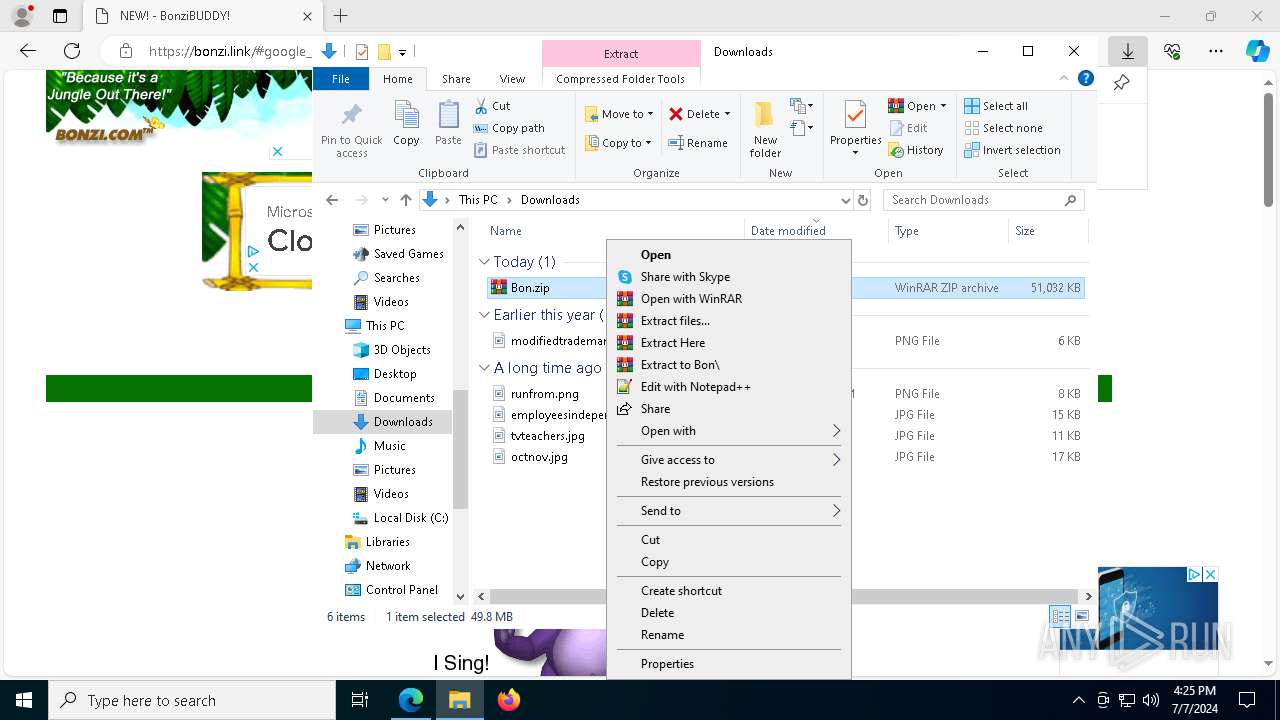This screenshot has height=720, width=1280.
Task: Open the Windows Start menu
Action: [x=23, y=700]
